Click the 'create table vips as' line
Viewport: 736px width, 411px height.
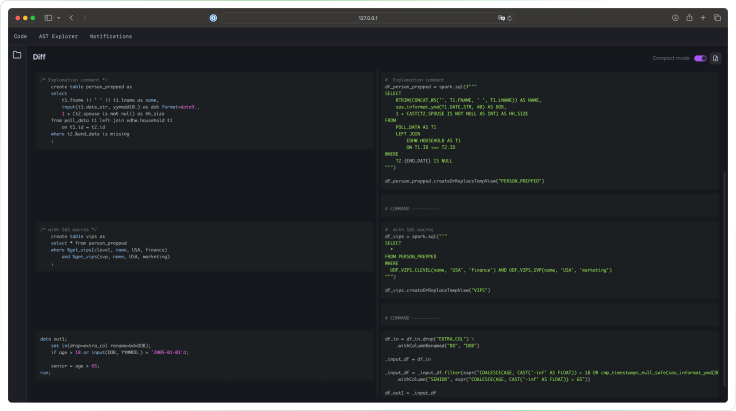(78, 236)
